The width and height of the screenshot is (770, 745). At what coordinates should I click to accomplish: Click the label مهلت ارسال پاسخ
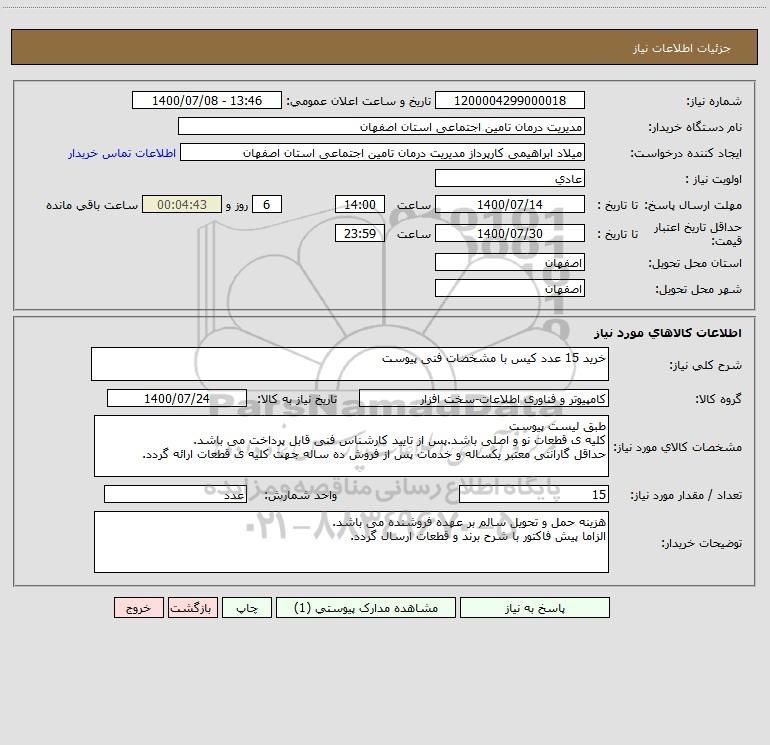point(693,205)
